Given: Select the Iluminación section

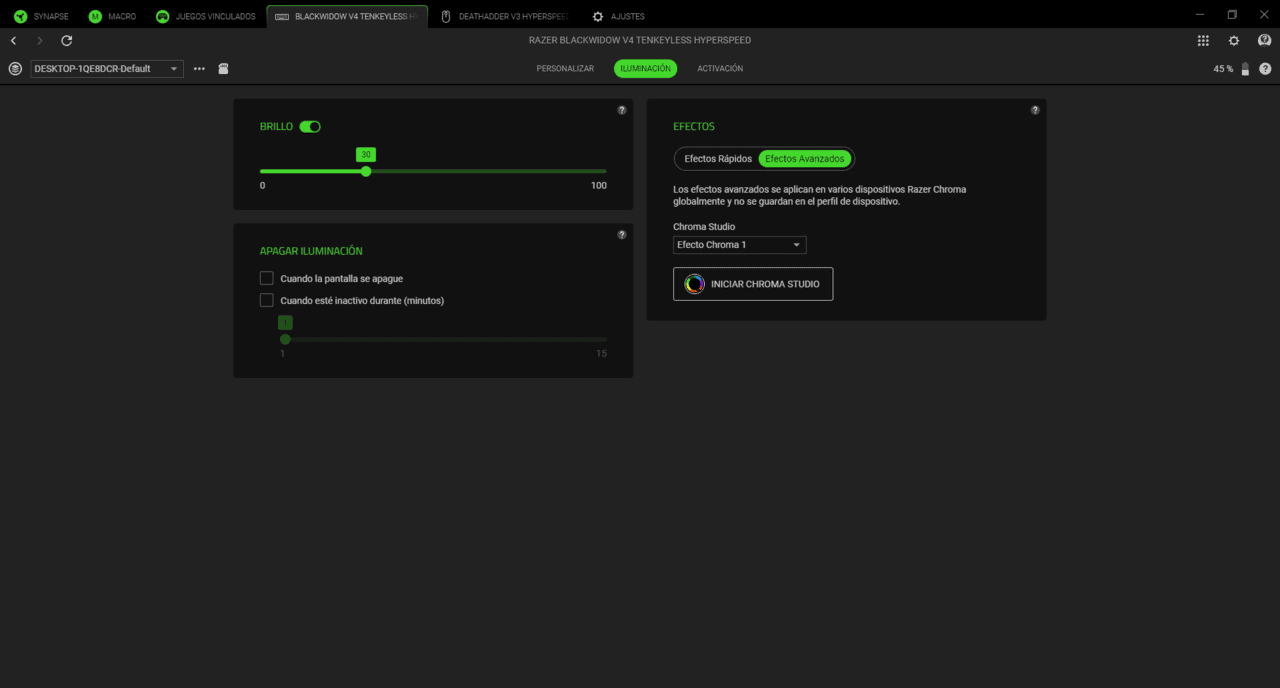Looking at the screenshot, I should pos(645,69).
